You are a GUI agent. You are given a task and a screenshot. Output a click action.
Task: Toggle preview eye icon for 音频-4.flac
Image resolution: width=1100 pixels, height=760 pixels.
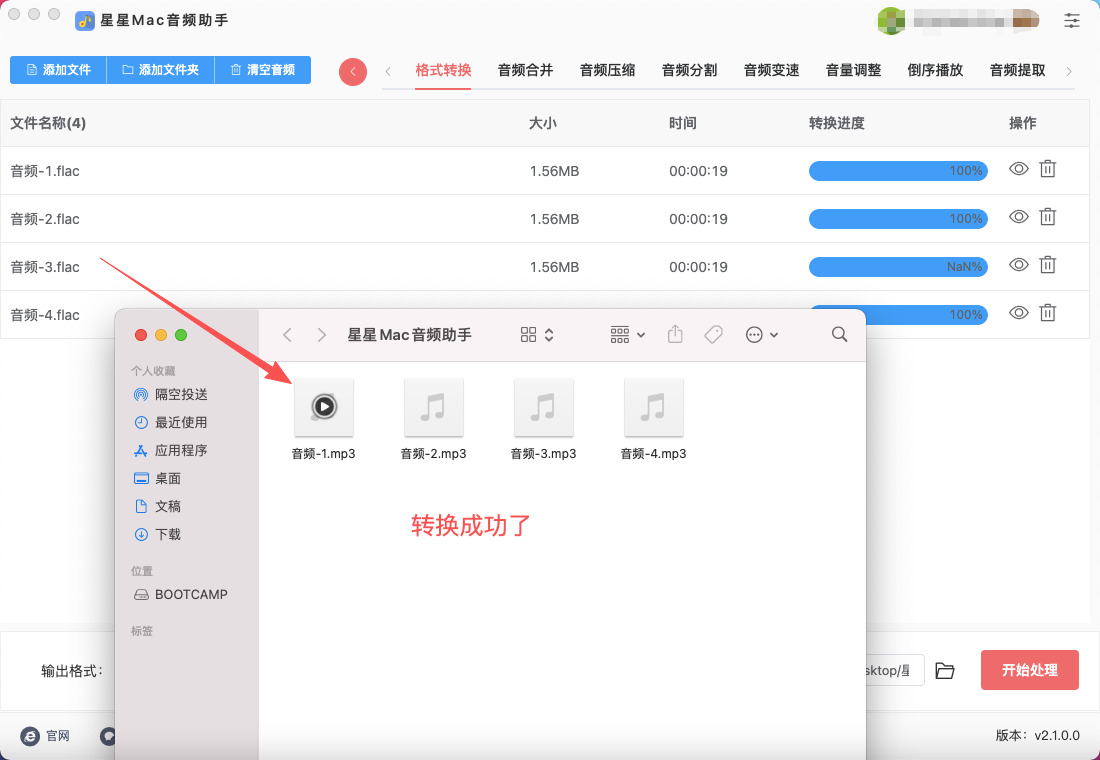coord(1019,313)
